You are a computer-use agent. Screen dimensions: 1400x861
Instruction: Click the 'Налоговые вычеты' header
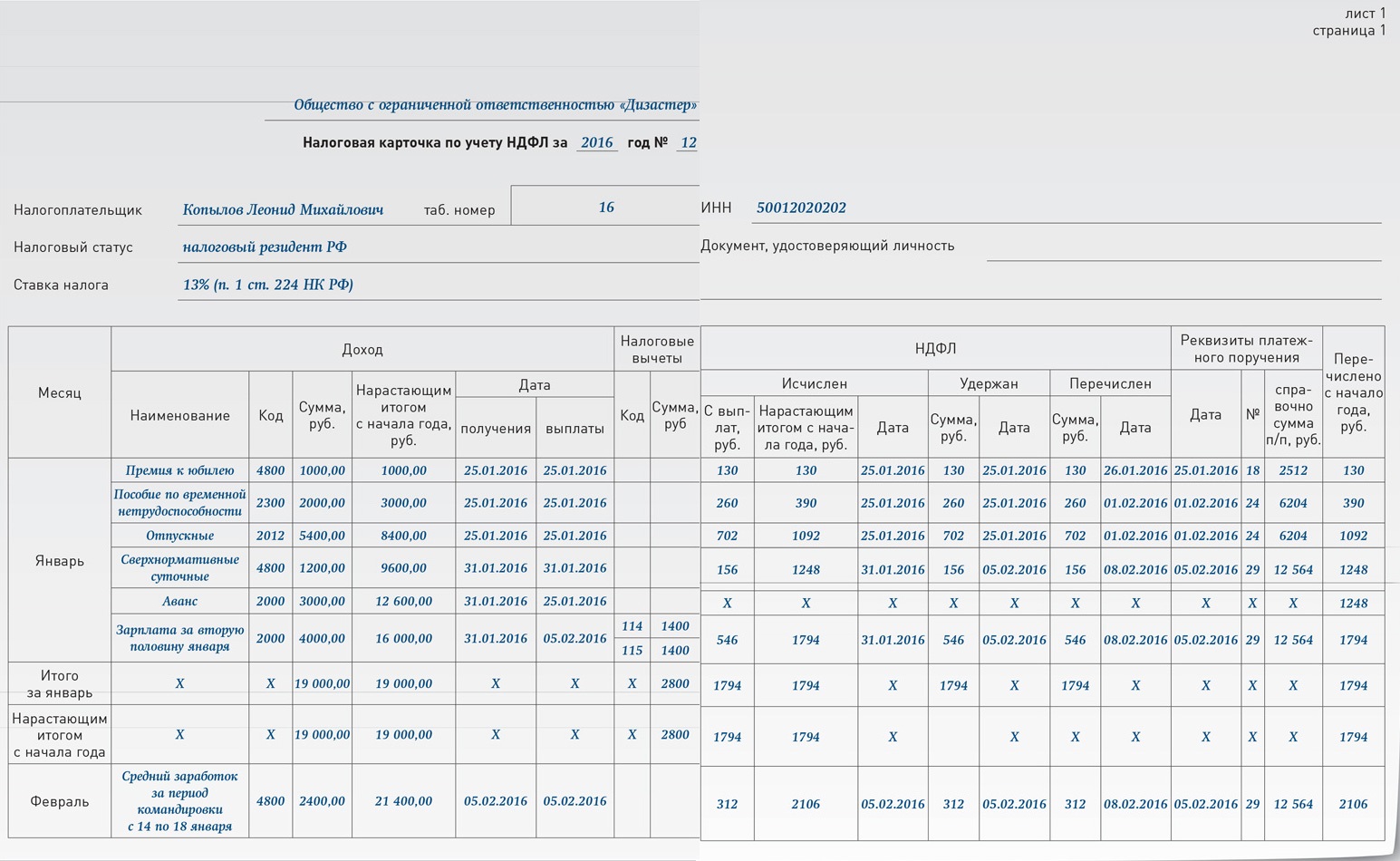657,349
